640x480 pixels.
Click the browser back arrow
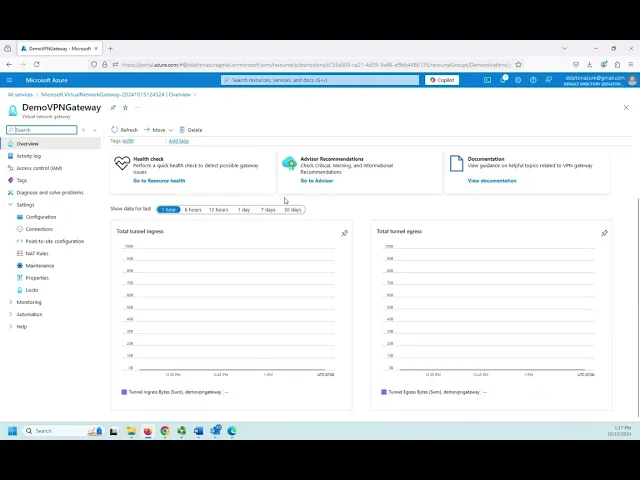click(x=9, y=64)
